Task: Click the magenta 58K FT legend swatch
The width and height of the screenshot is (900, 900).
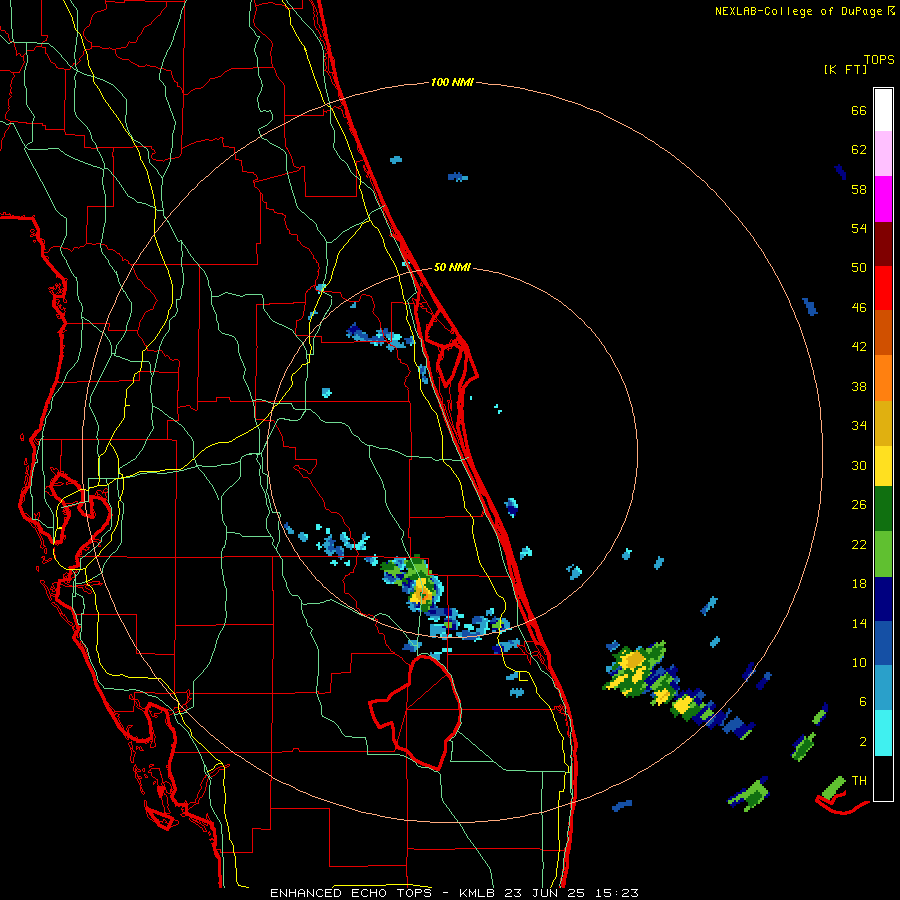Action: click(x=883, y=199)
